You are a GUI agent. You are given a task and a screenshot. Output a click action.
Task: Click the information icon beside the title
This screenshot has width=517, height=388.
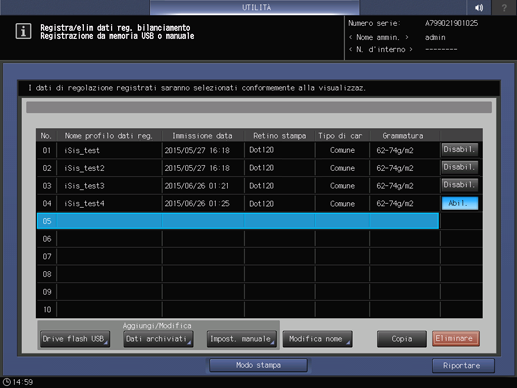23,31
